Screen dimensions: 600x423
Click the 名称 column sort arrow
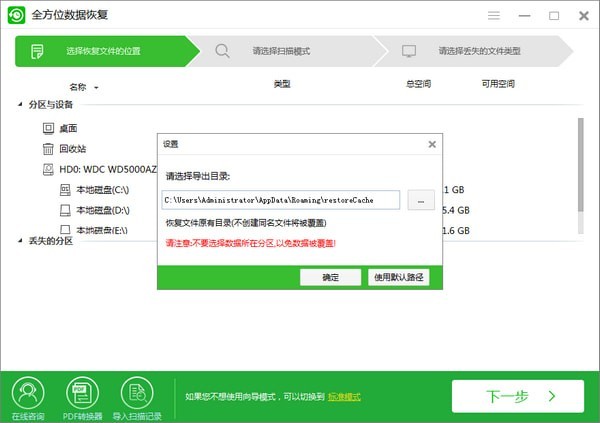click(96, 88)
